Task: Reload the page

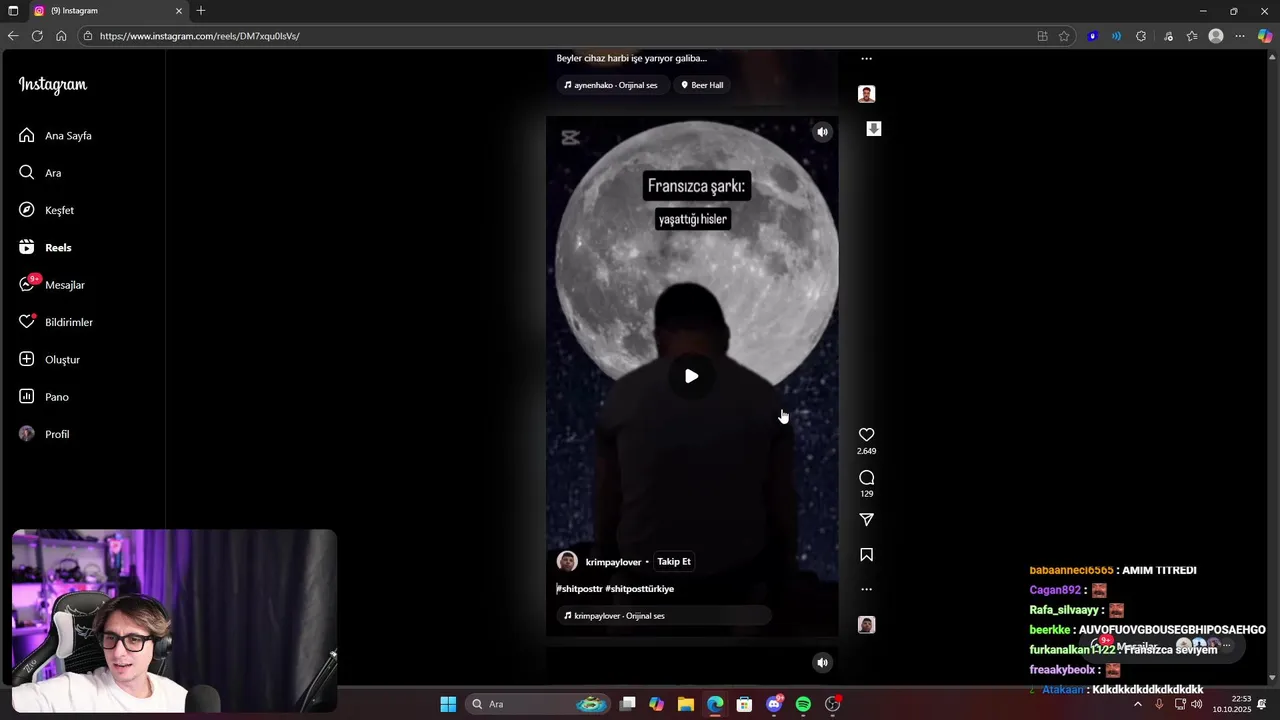Action: [37, 36]
